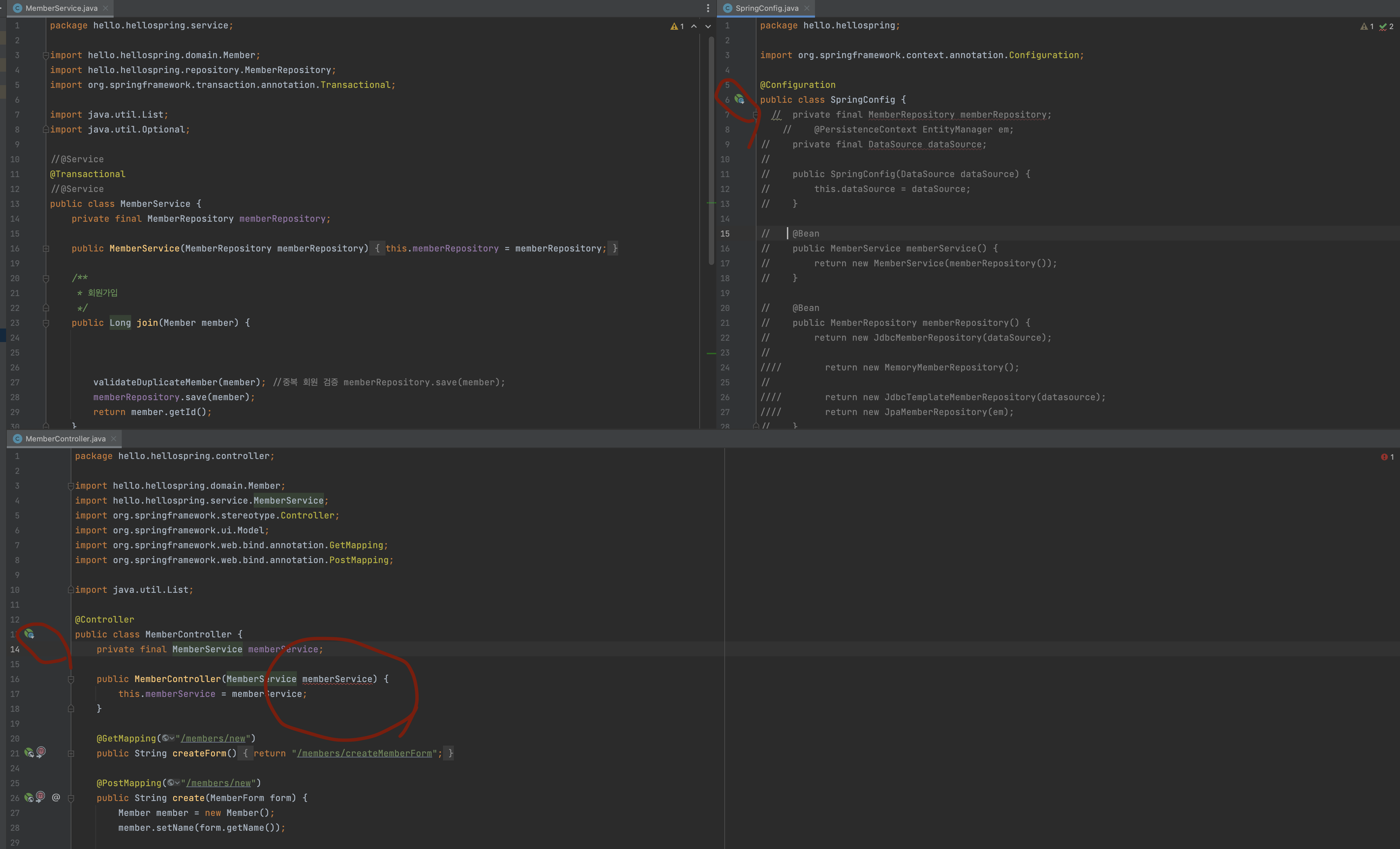This screenshot has height=849, width=1400.
Task: Click the @Configuration annotation in SpringConfig
Action: coord(798,84)
